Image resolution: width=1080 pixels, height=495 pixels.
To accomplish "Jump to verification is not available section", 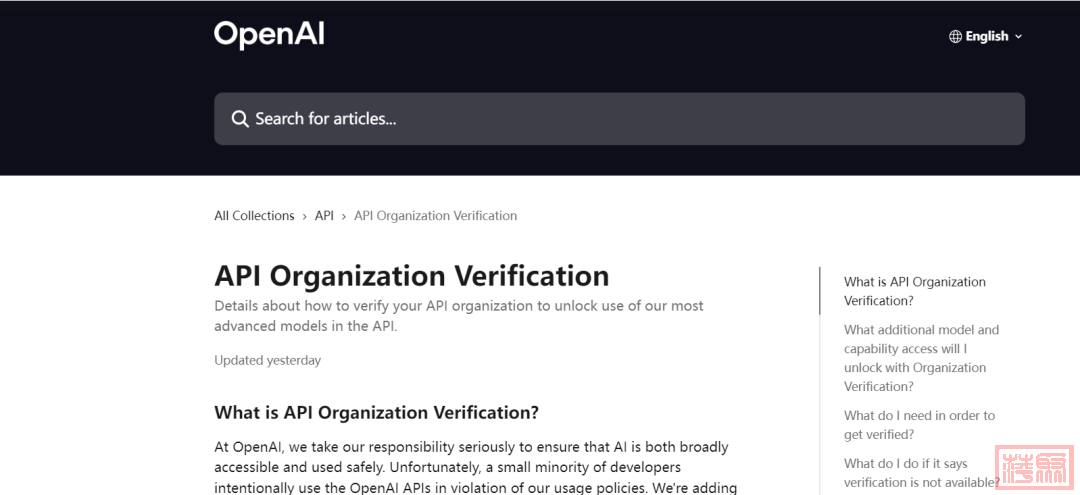I will (x=922, y=473).
